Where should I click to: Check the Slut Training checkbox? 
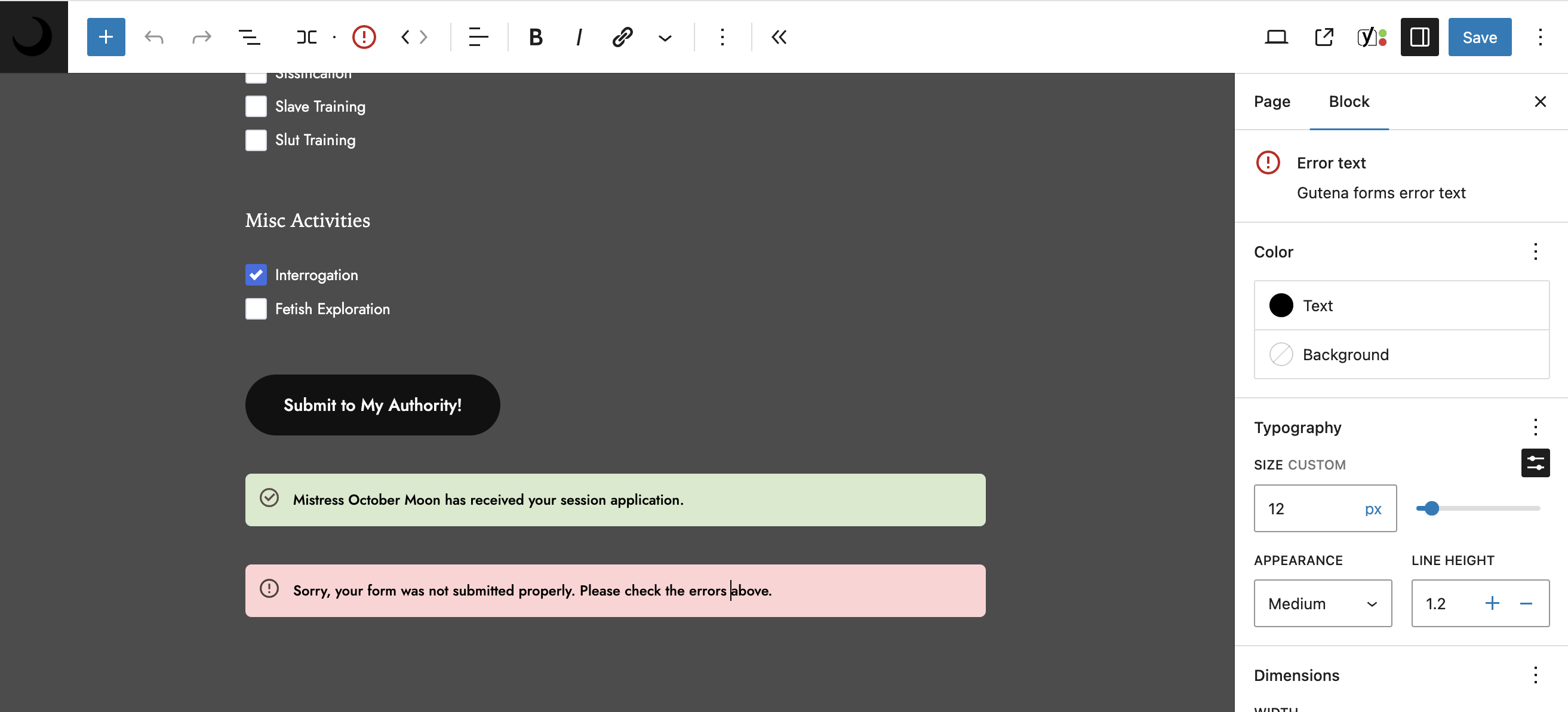[256, 140]
